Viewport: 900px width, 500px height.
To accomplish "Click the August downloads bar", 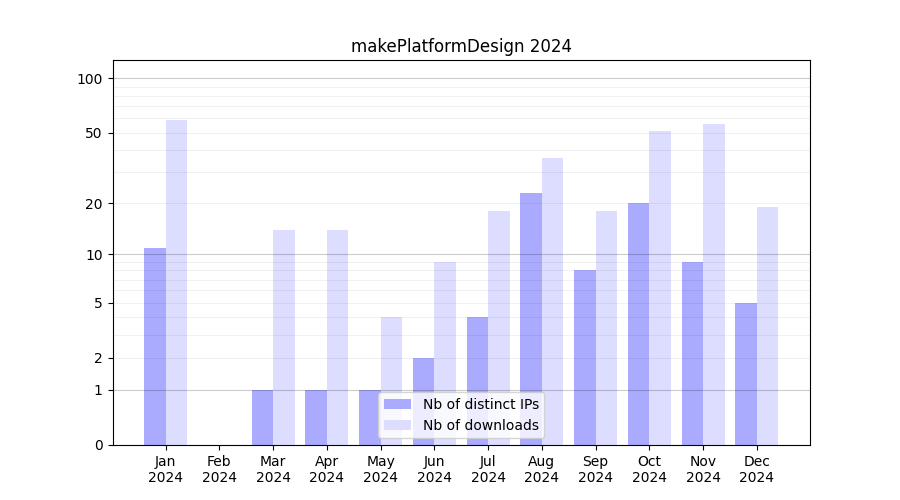I will tap(552, 301).
